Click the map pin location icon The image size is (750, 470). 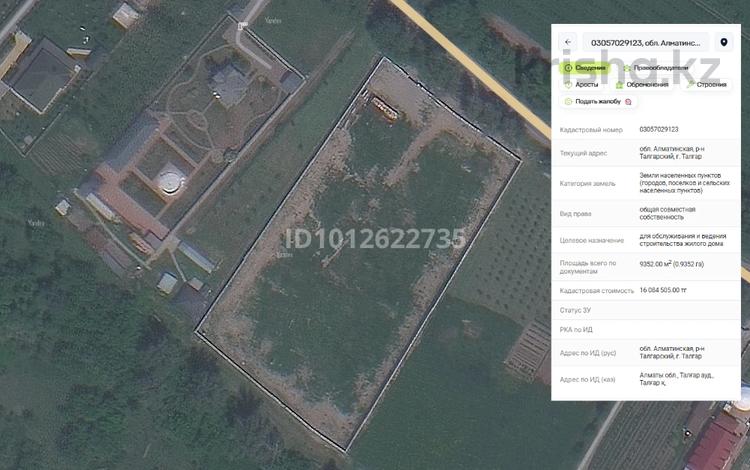coord(724,43)
